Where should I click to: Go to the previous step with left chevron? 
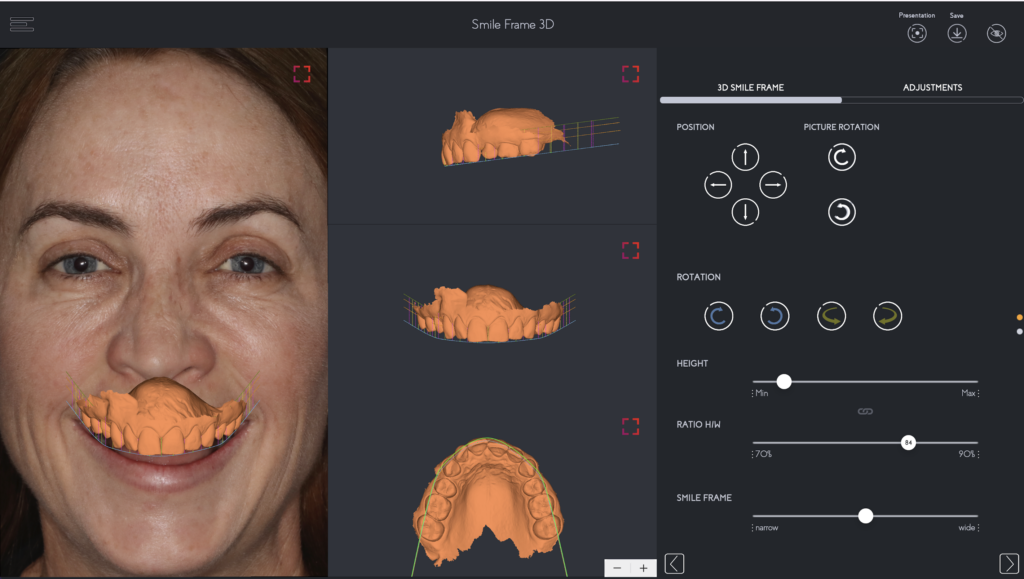coord(674,563)
